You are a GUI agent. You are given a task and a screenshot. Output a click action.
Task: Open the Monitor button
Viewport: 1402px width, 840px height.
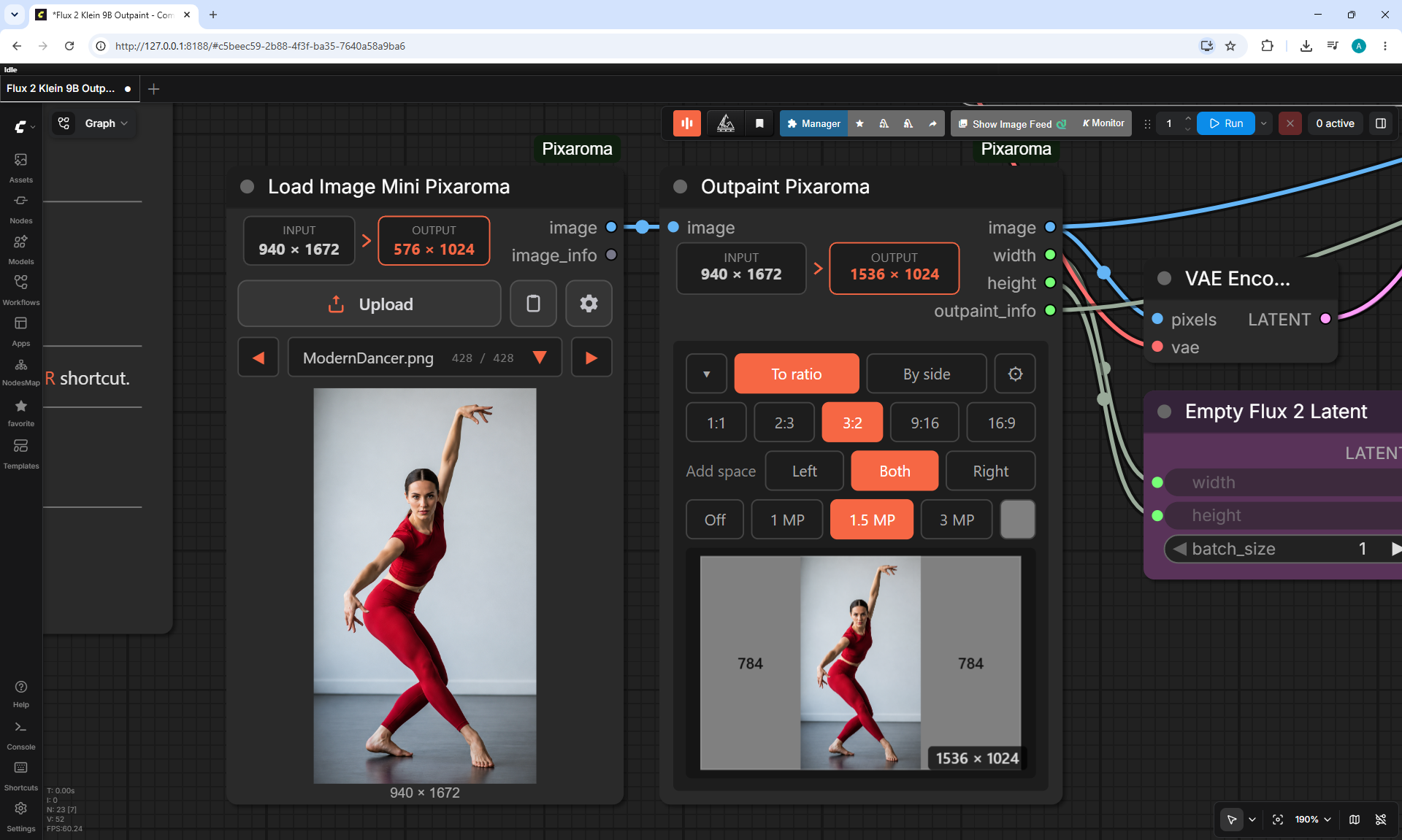click(x=1103, y=123)
